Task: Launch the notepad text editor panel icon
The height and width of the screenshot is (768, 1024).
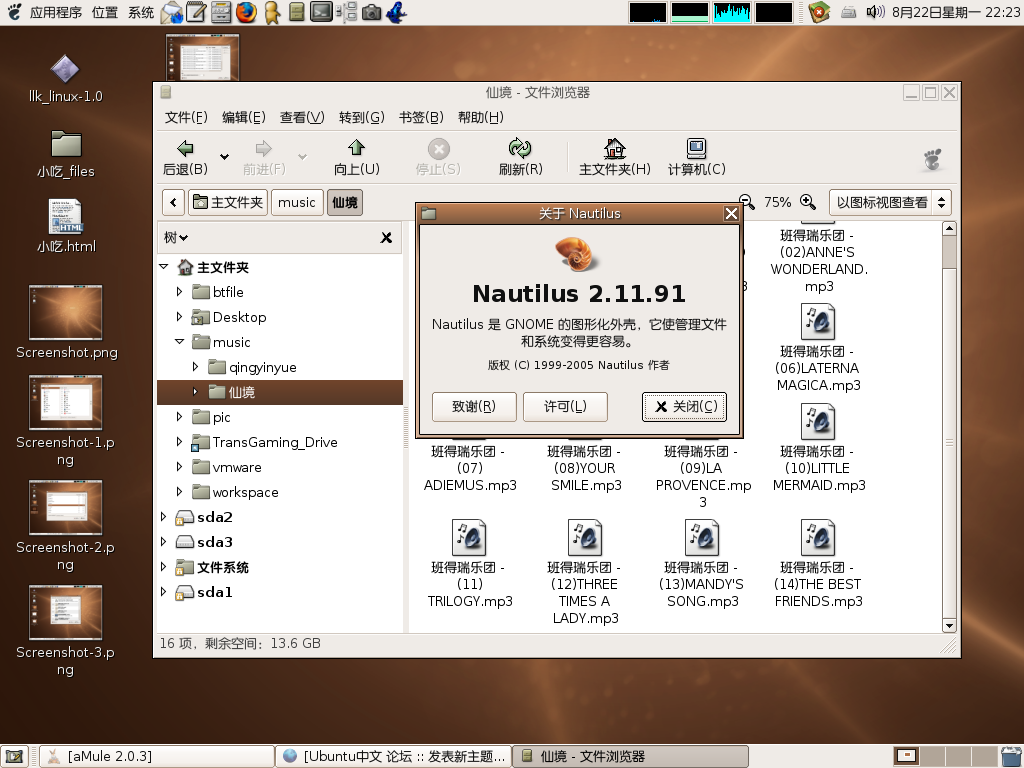Action: [196, 12]
